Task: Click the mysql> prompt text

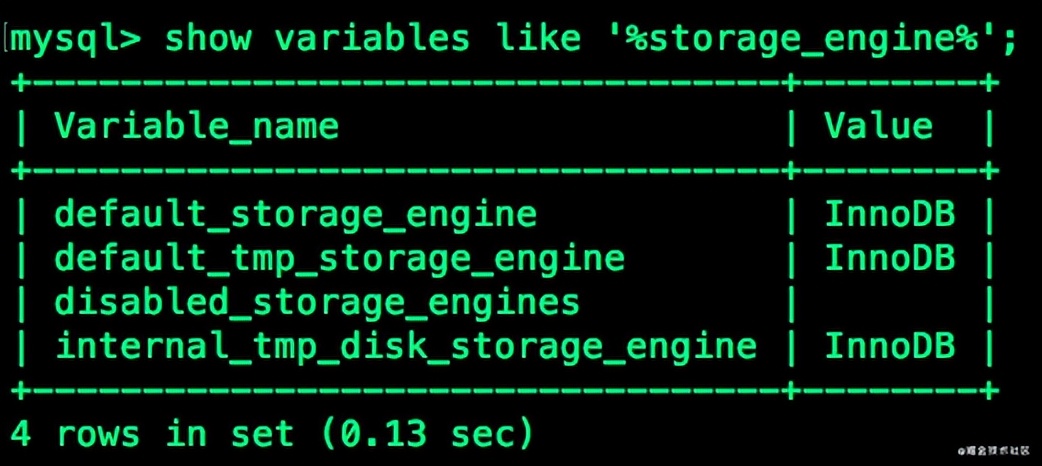Action: point(75,39)
